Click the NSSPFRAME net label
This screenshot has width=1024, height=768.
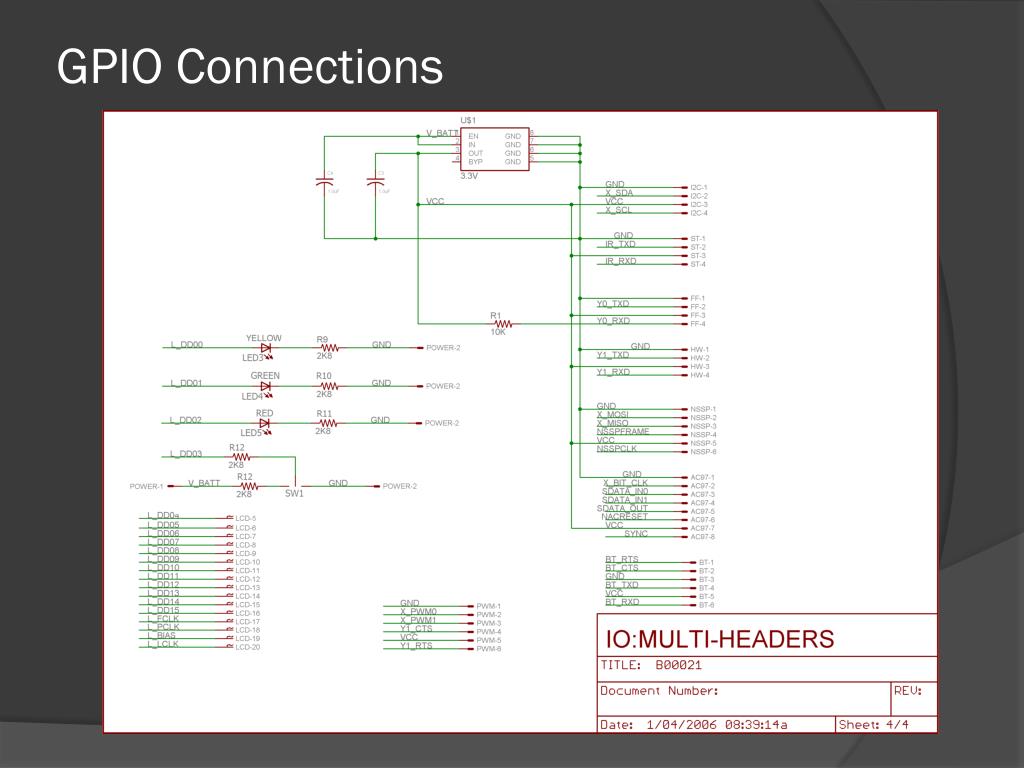[623, 432]
